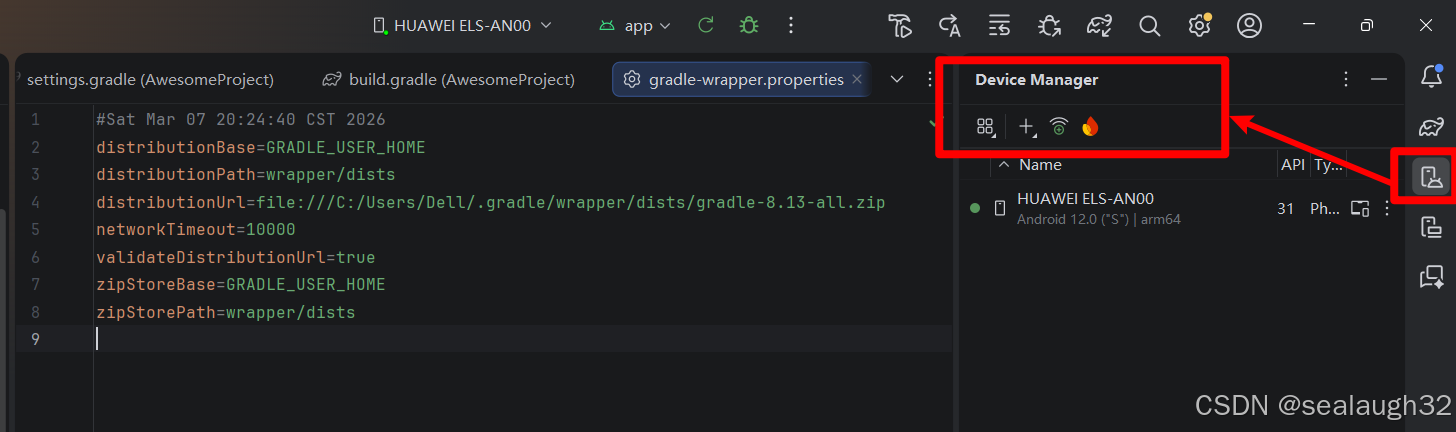1456x432 pixels.
Task: Click the distributionUrl line in editor
Action: click(490, 203)
